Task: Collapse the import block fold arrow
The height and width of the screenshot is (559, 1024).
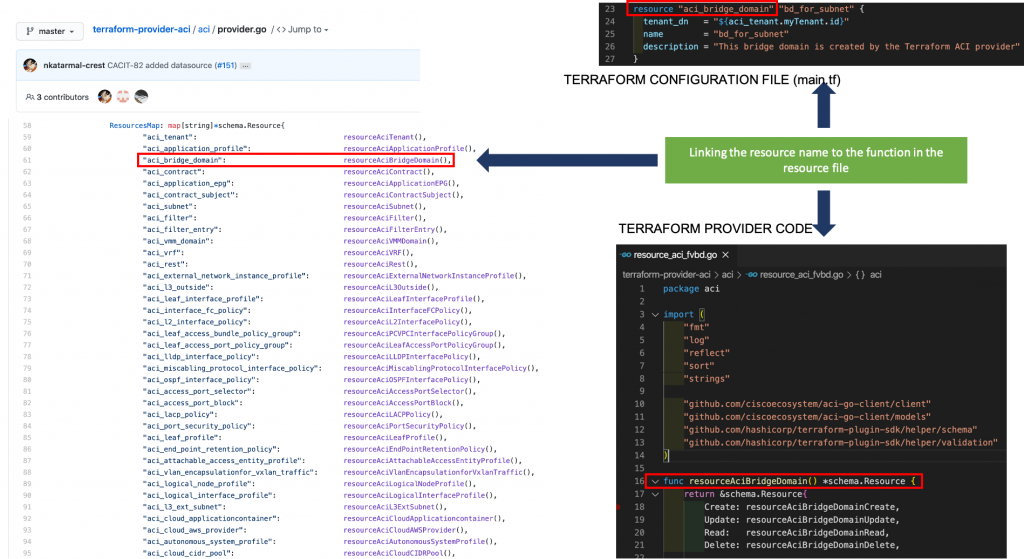Action: point(655,315)
